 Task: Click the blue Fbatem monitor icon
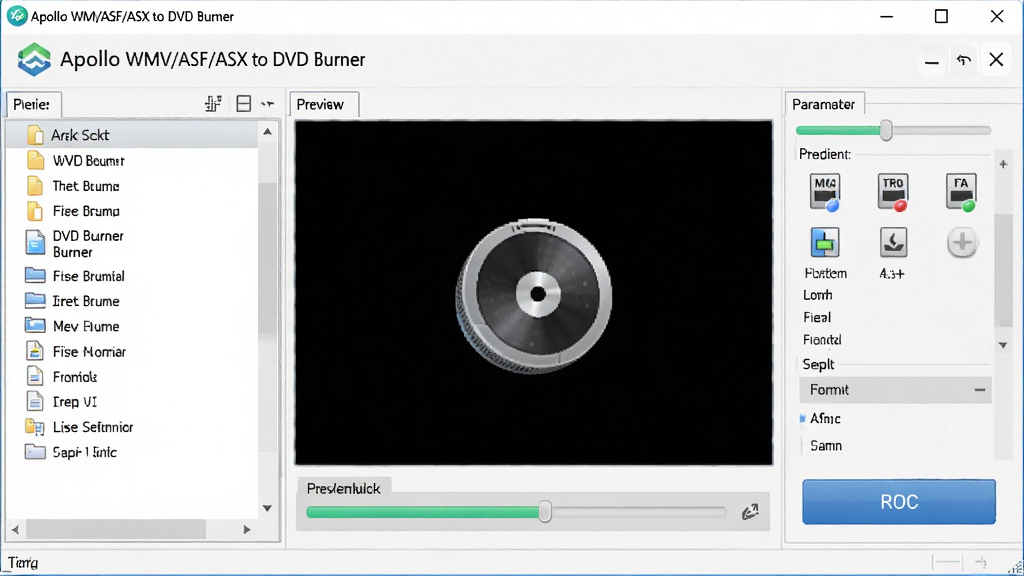coord(825,243)
